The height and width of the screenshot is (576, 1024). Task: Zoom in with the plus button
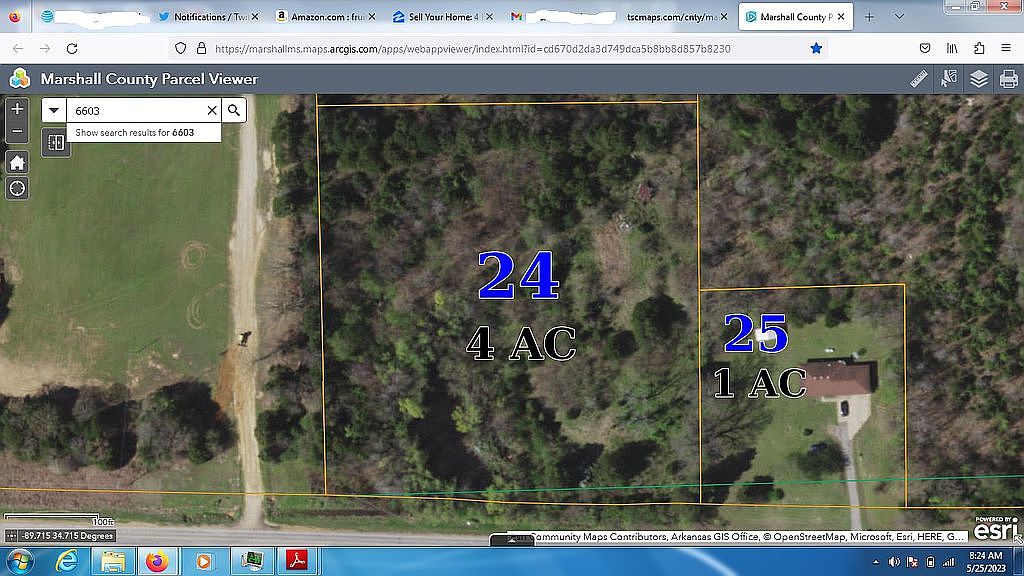(x=16, y=108)
